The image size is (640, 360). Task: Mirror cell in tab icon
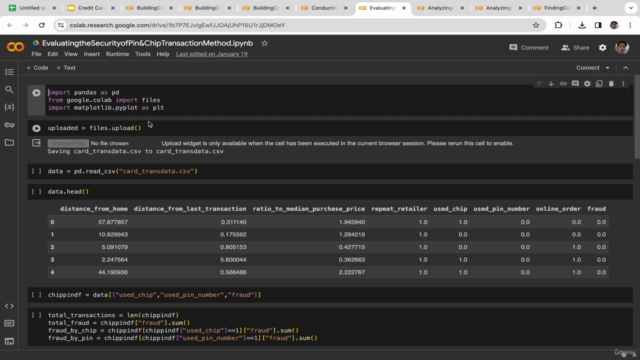tap(599, 84)
